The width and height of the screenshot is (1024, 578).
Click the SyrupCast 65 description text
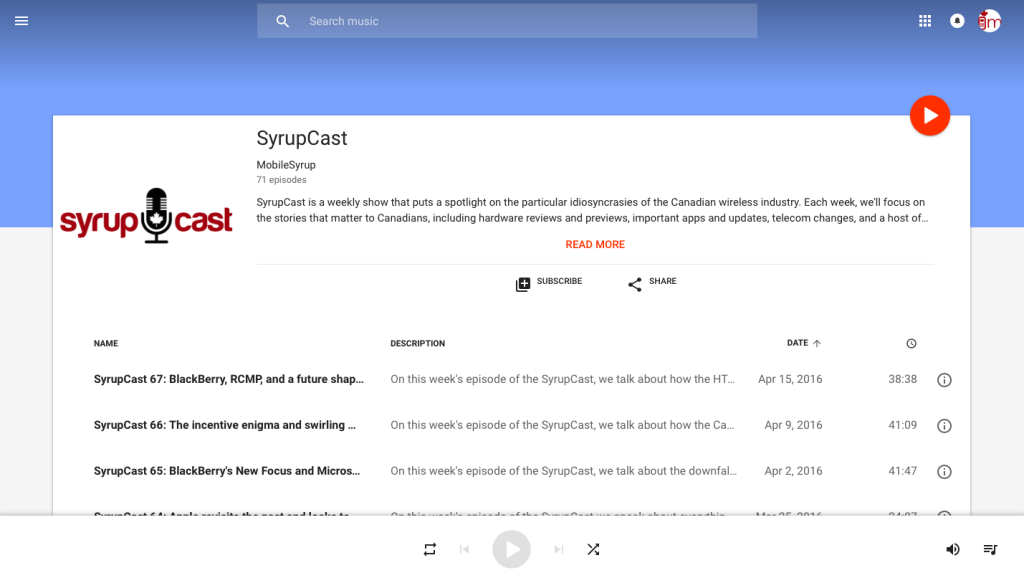click(564, 471)
